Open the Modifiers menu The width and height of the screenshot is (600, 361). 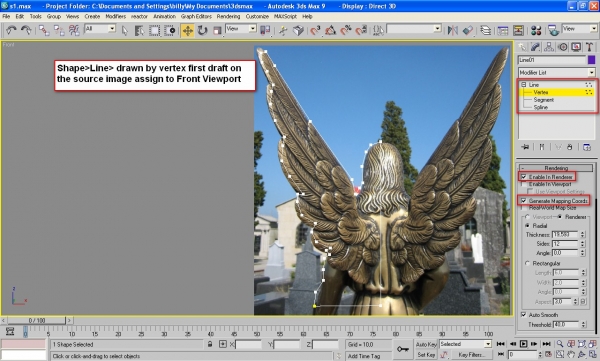coord(116,16)
